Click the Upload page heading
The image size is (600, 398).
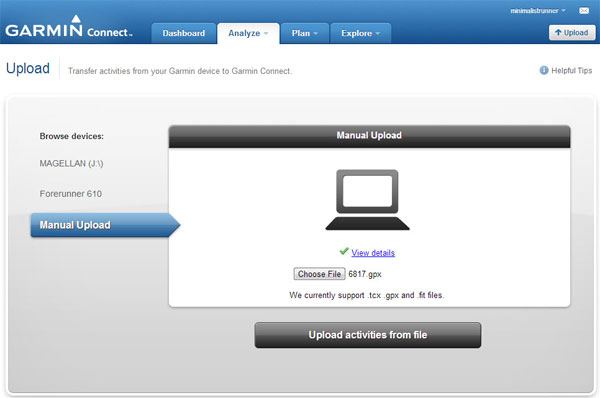pos(28,68)
